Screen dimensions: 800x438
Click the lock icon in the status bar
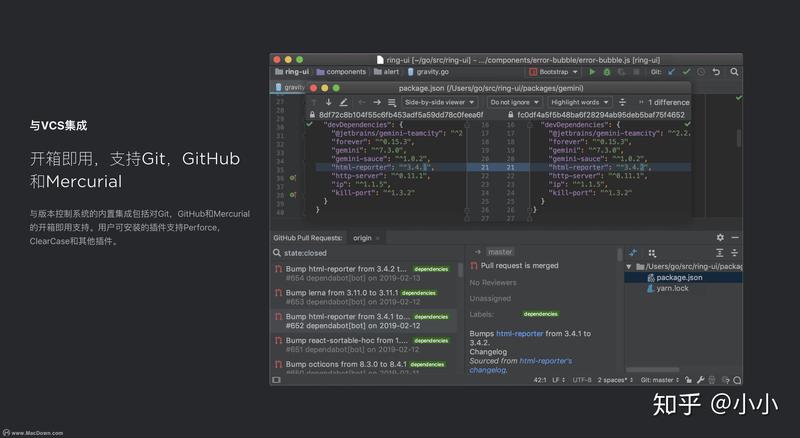click(688, 380)
